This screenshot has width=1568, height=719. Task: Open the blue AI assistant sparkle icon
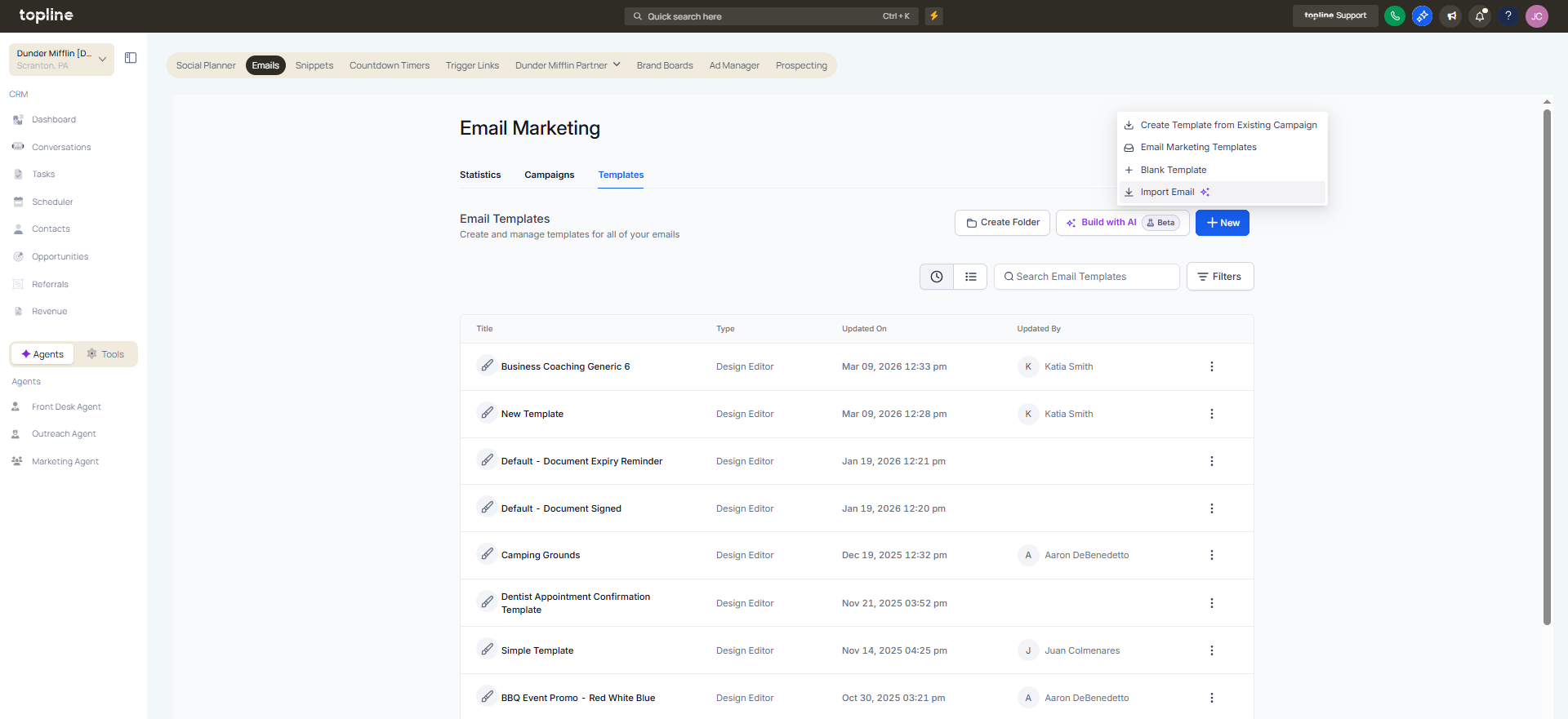click(1423, 16)
